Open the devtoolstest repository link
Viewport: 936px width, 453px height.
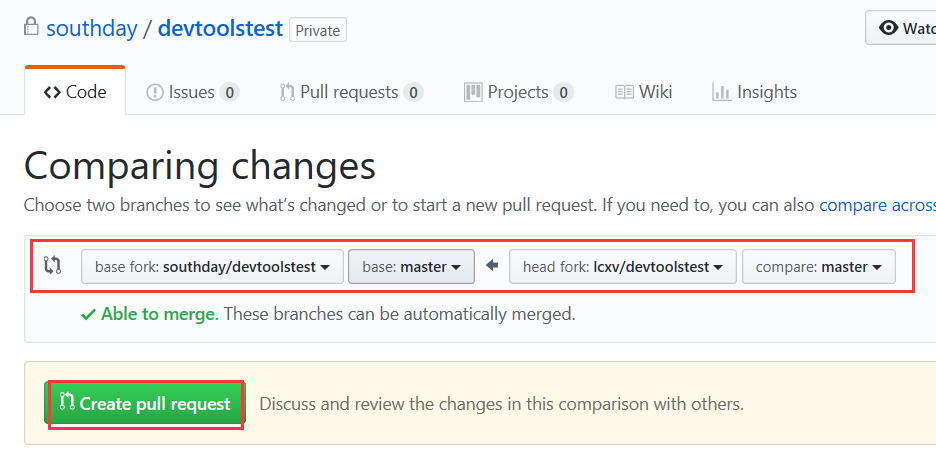(x=220, y=28)
